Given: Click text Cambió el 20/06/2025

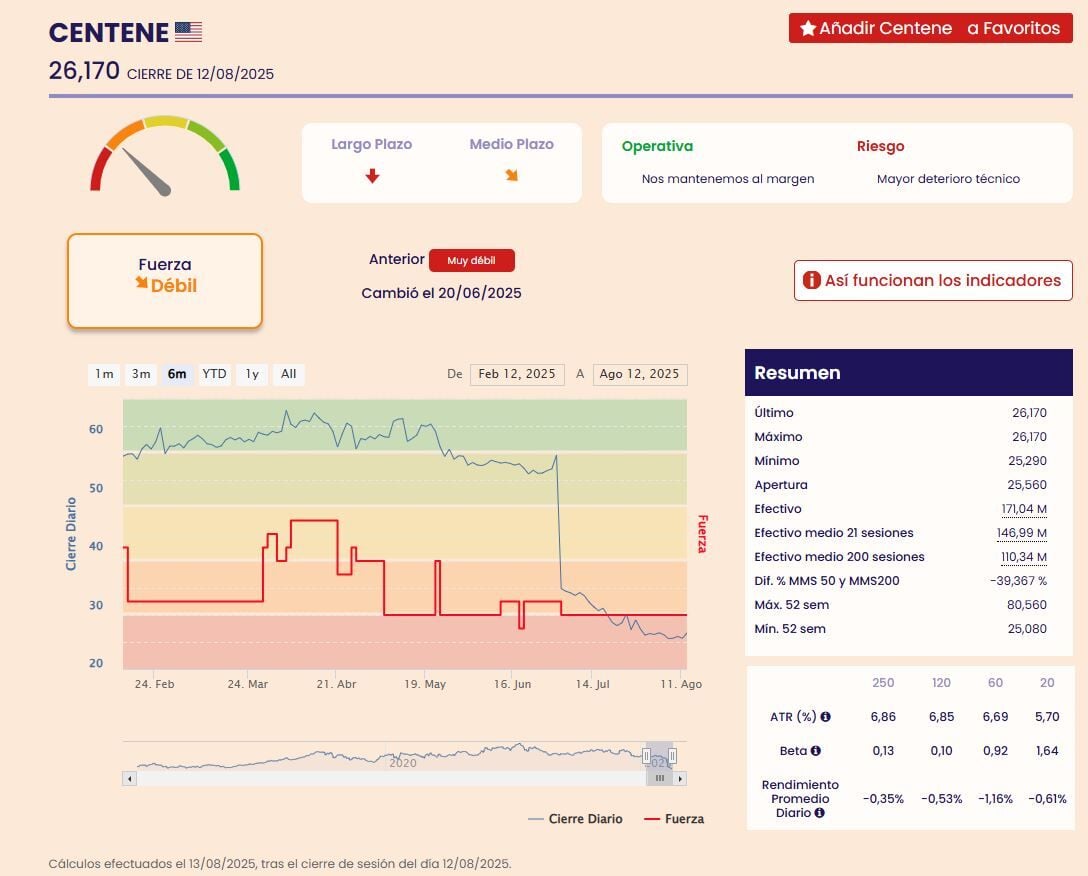Looking at the screenshot, I should click(441, 293).
